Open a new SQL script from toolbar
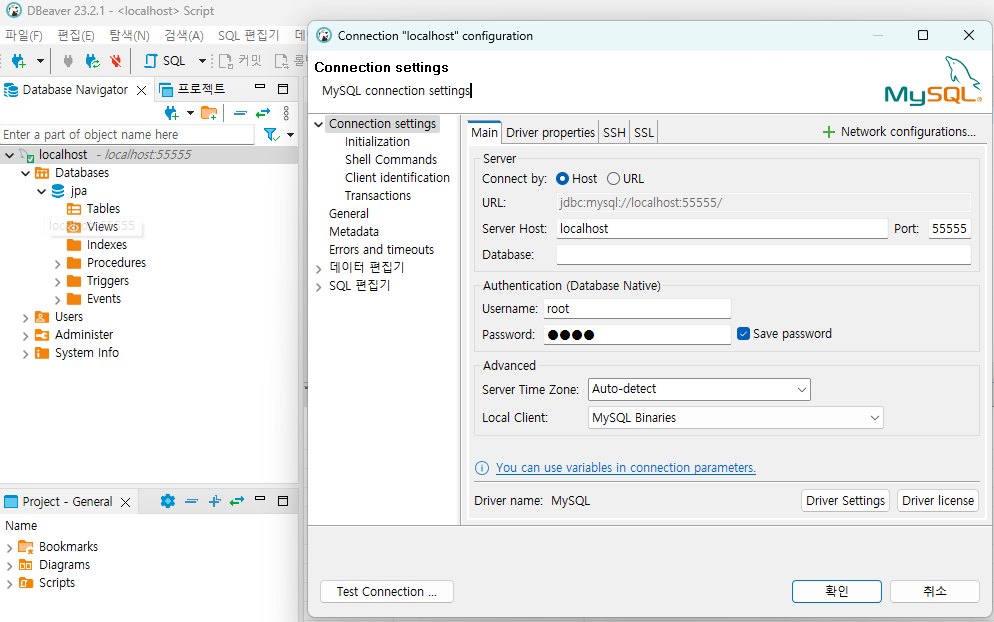This screenshot has width=994, height=622. point(165,61)
